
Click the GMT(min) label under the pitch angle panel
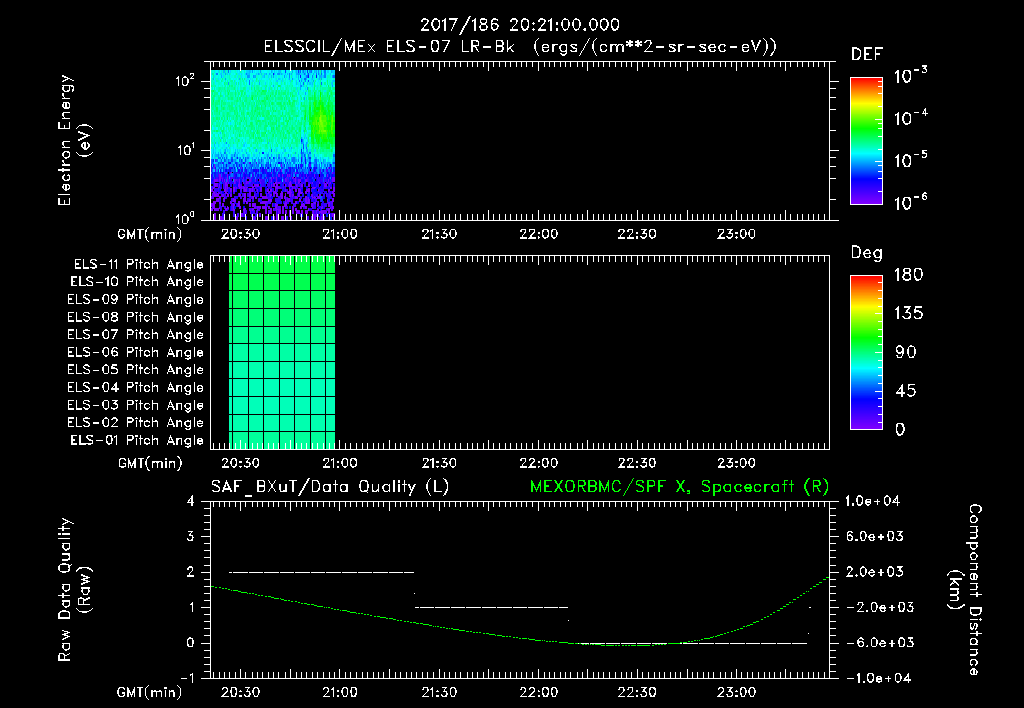click(x=150, y=464)
